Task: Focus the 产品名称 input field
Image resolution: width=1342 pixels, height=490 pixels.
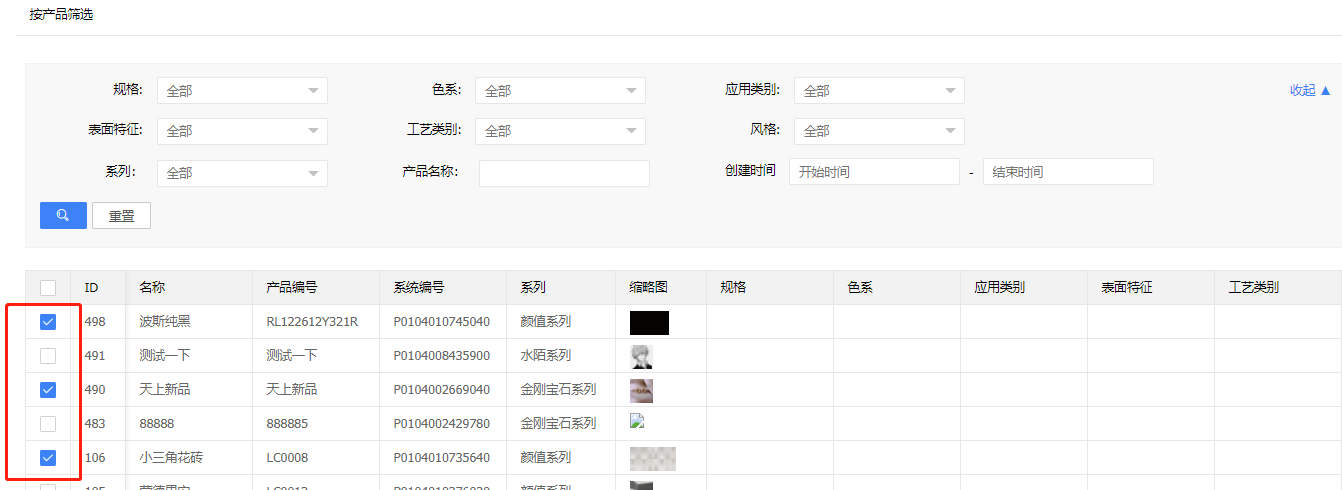Action: (x=564, y=173)
